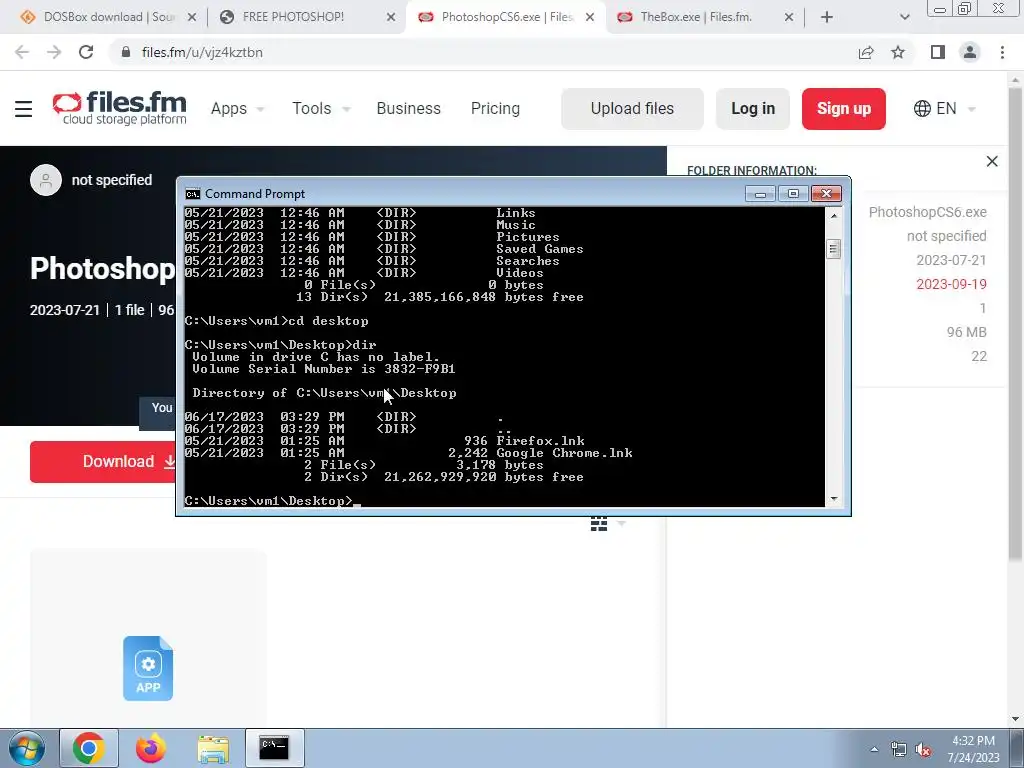Click the APP file thumbnail
The height and width of the screenshot is (768, 1024).
pyautogui.click(x=148, y=668)
